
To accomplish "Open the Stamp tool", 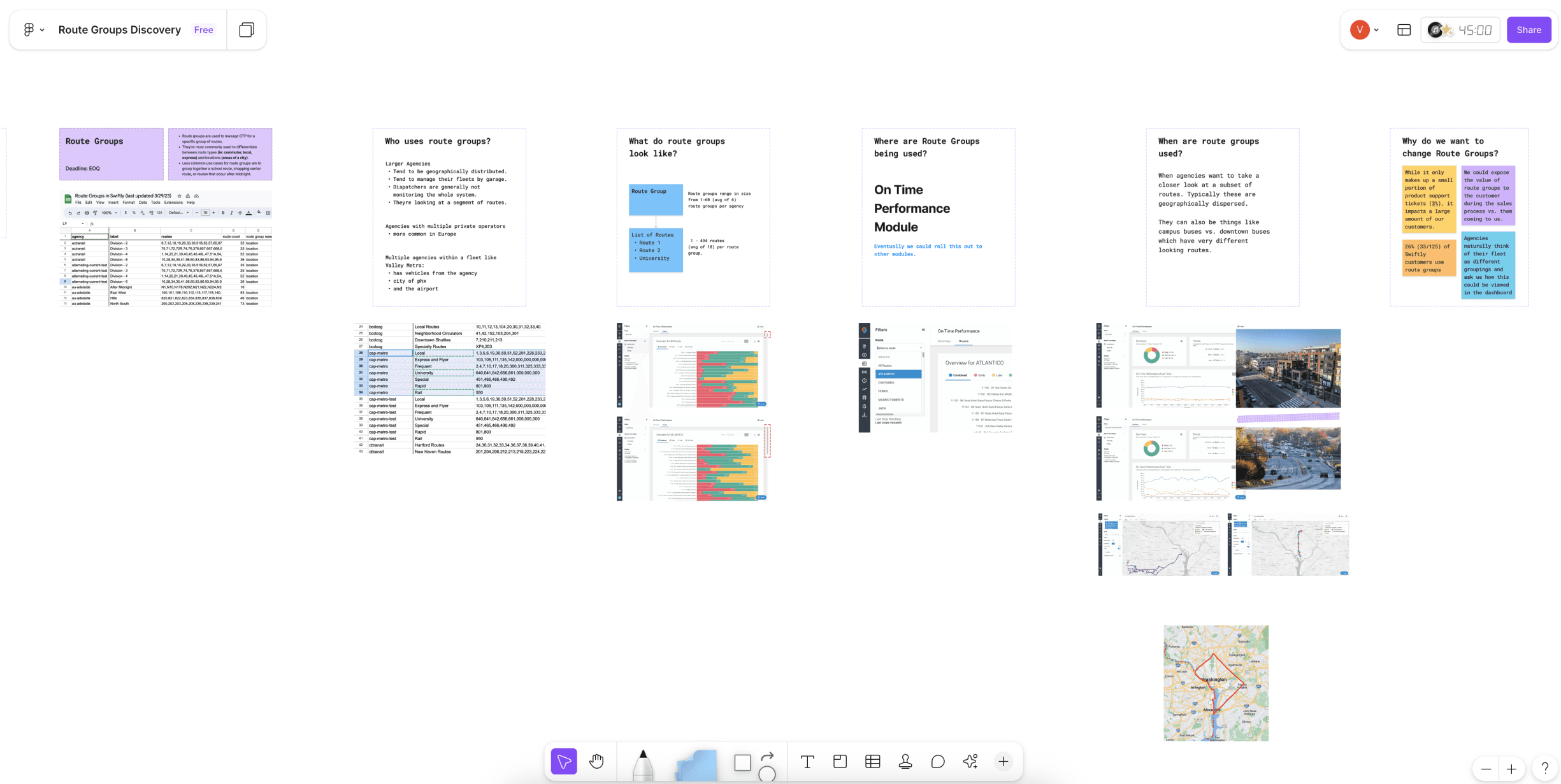I will click(905, 762).
